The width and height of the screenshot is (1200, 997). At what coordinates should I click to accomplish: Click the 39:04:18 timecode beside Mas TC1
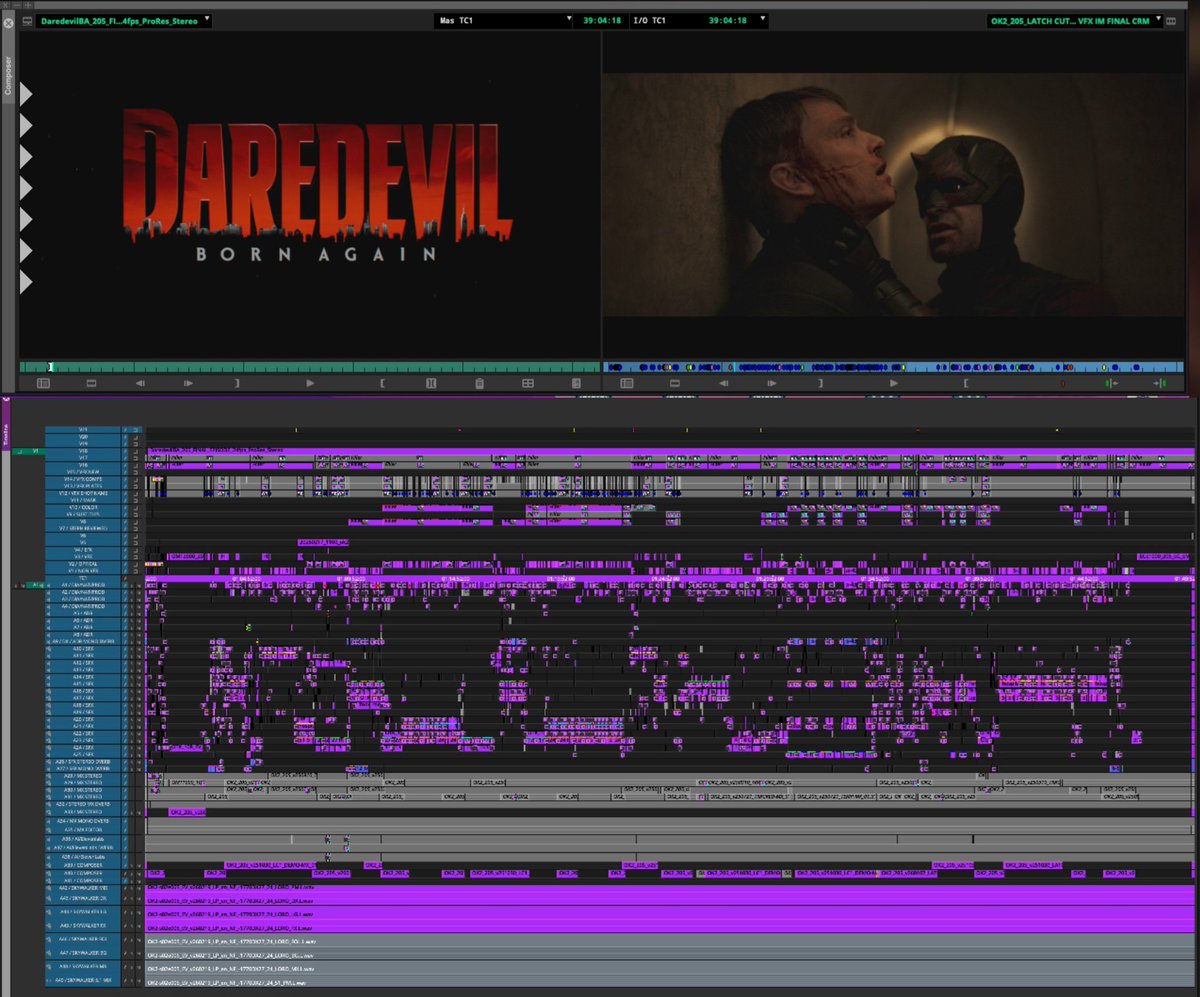pyautogui.click(x=602, y=20)
